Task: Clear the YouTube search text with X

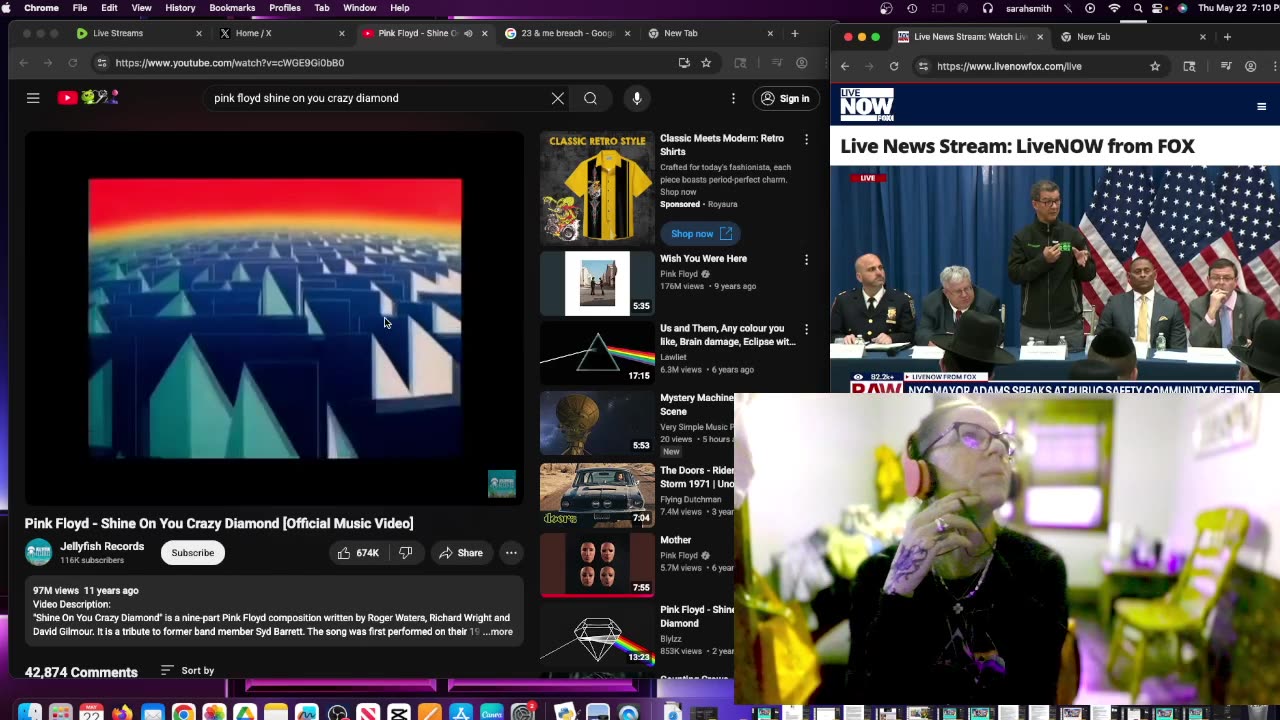Action: 558,98
